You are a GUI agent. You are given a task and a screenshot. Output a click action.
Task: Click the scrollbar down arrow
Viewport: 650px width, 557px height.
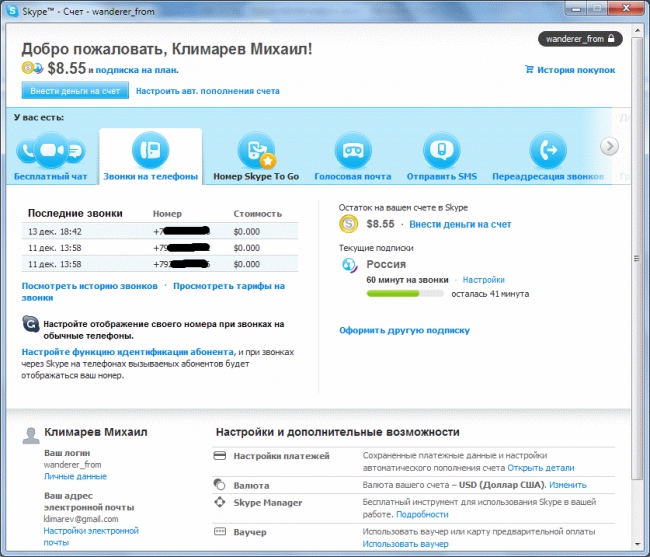click(637, 545)
